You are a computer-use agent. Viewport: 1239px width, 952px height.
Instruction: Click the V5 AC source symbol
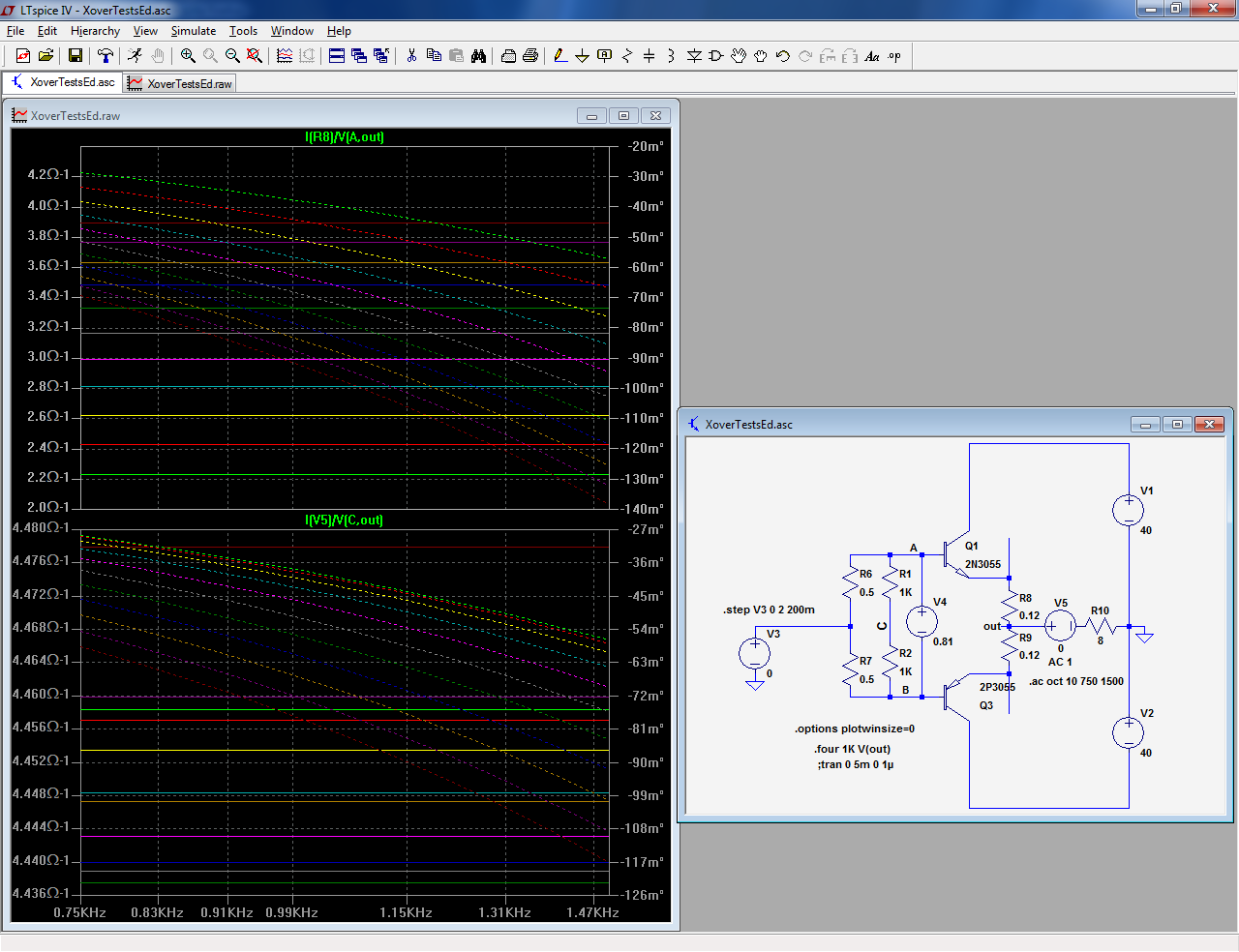(x=1060, y=627)
